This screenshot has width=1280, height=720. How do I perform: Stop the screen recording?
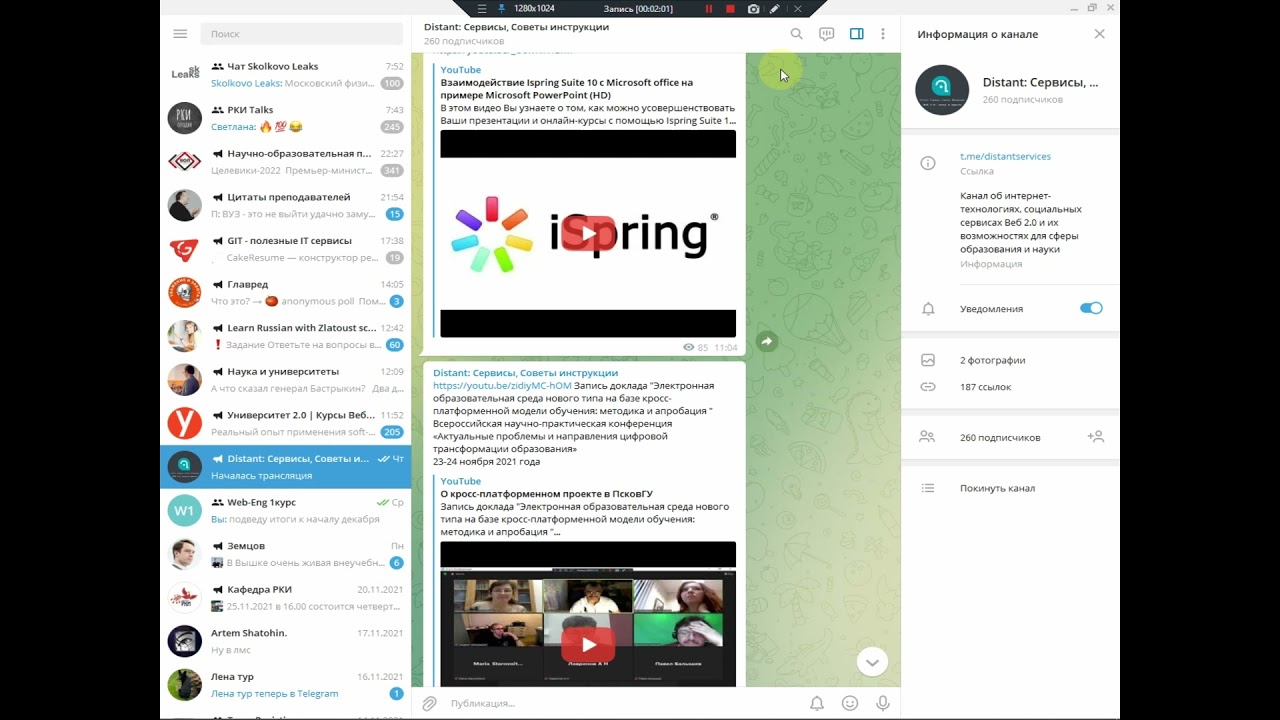(x=730, y=8)
